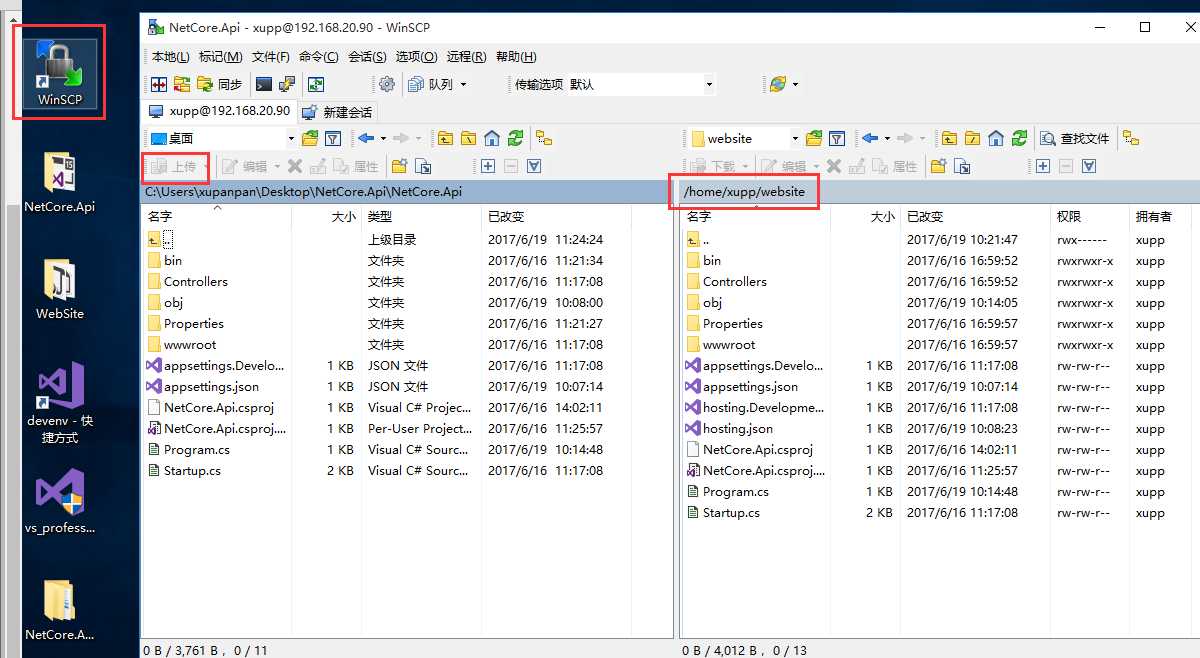Open the 帮助(H) menu
1200x658 pixels.
(x=516, y=57)
